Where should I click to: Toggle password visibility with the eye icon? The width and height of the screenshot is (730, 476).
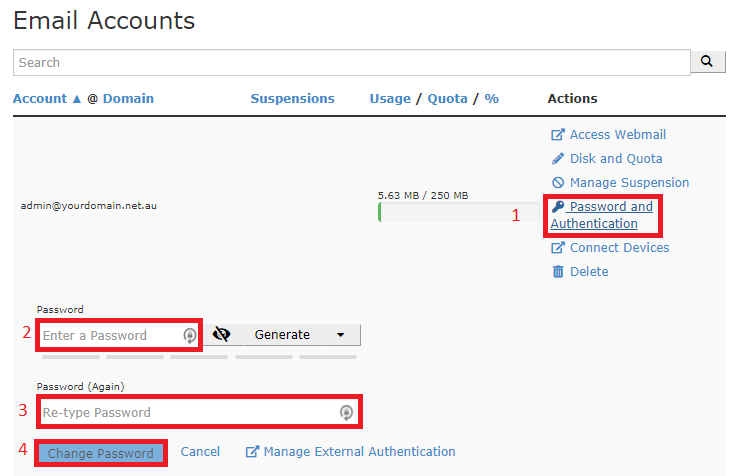click(x=222, y=335)
